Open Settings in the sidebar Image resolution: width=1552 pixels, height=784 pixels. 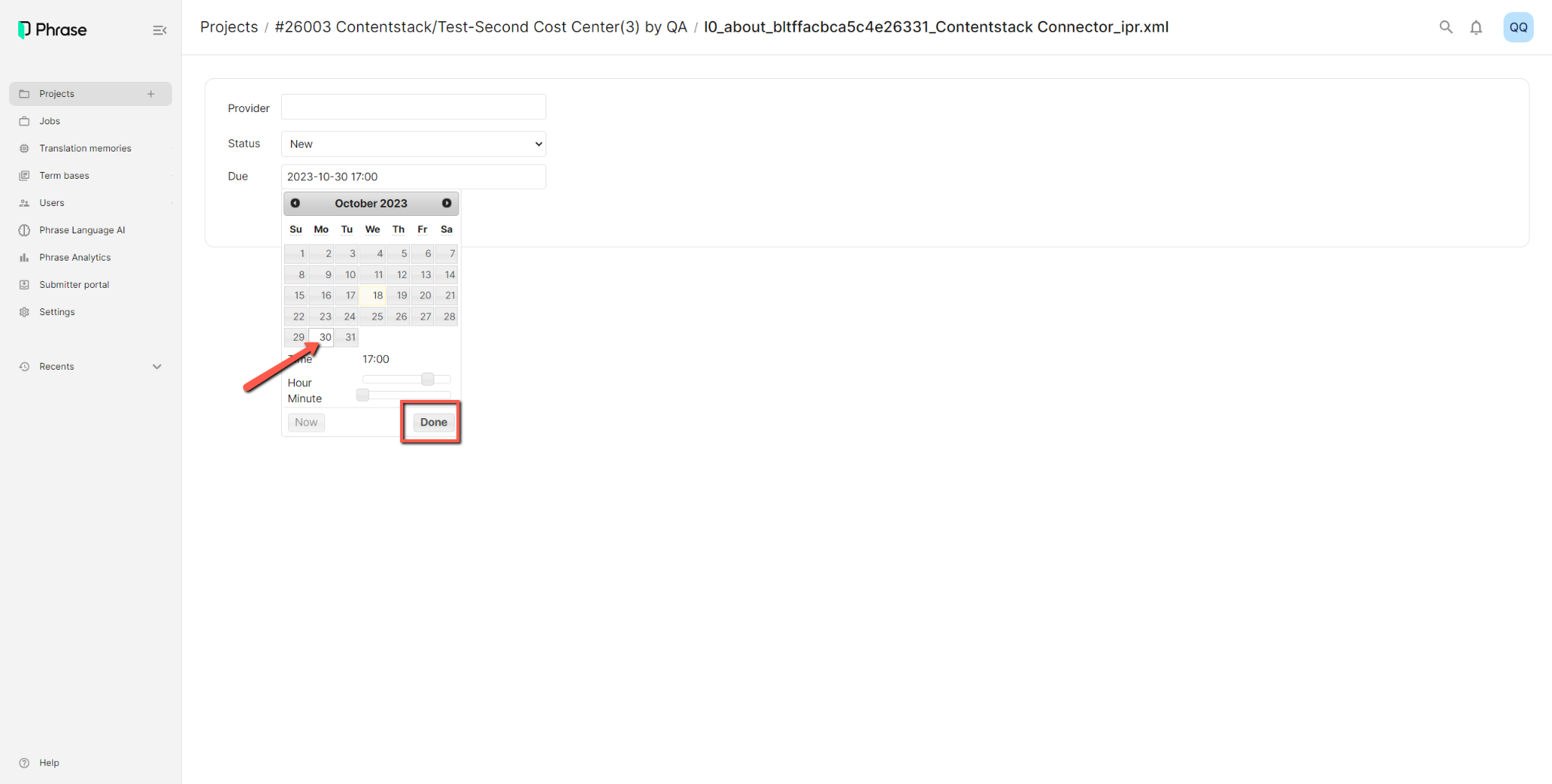[57, 312]
